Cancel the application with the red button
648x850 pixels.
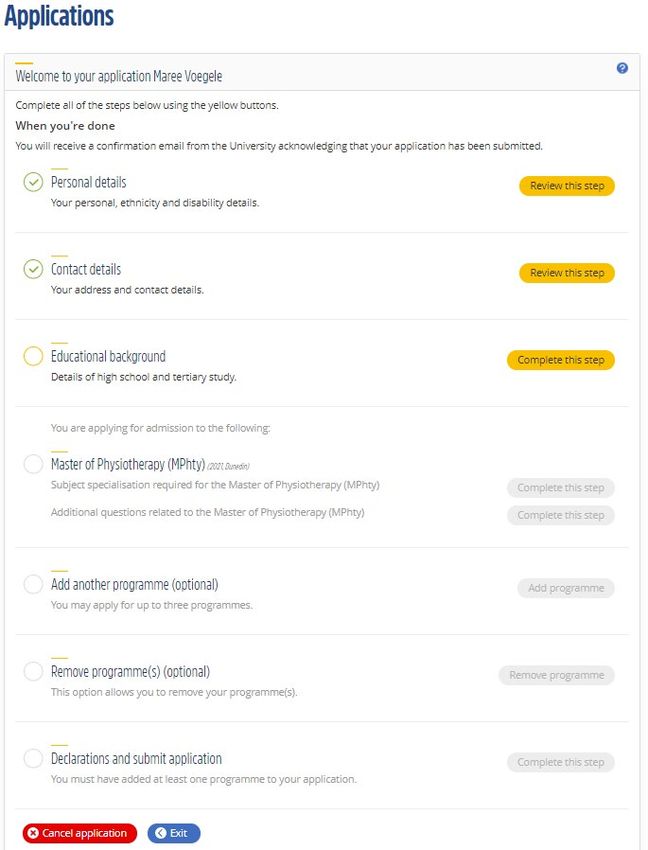[80, 833]
